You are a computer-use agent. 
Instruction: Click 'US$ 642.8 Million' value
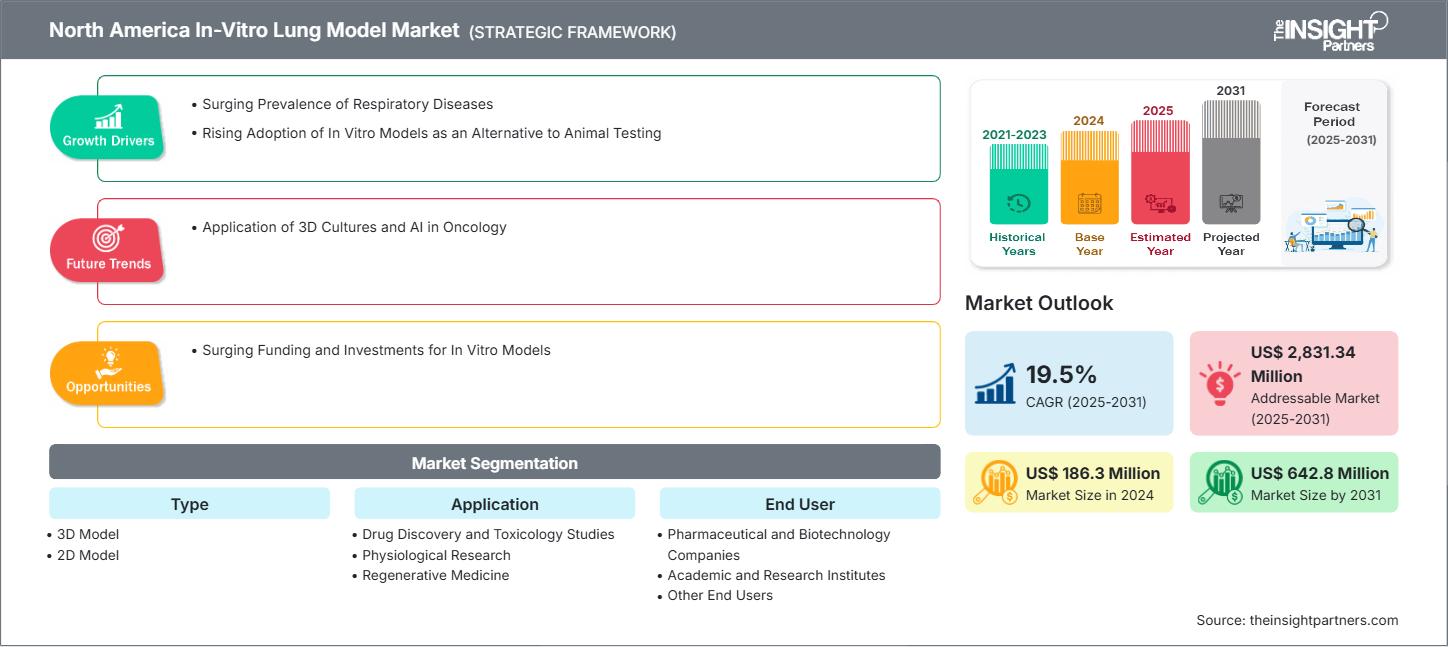click(x=1320, y=473)
